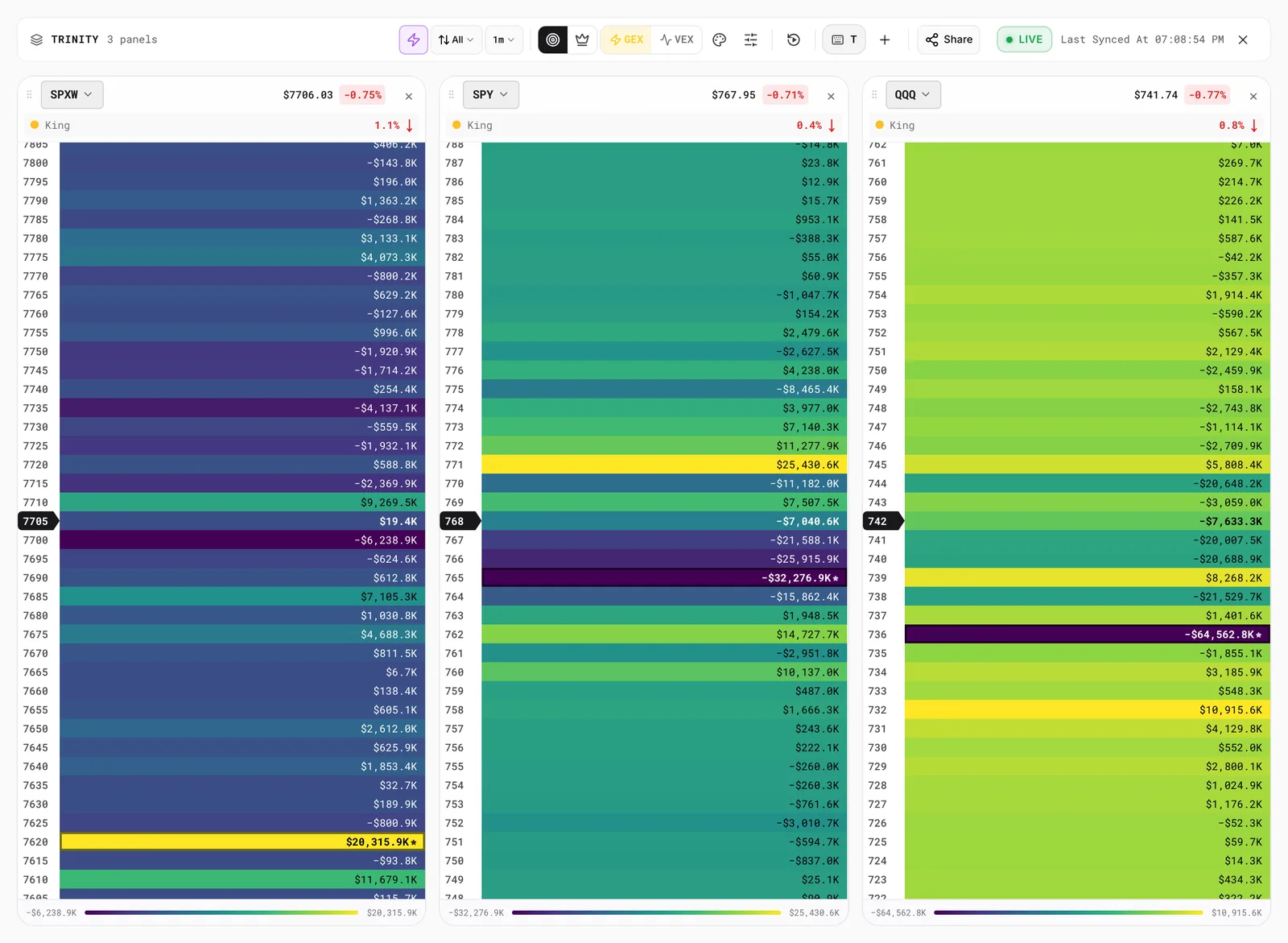Click SPXW row $4,073.3K at strike 7775
The image size is (1288, 943).
click(242, 257)
